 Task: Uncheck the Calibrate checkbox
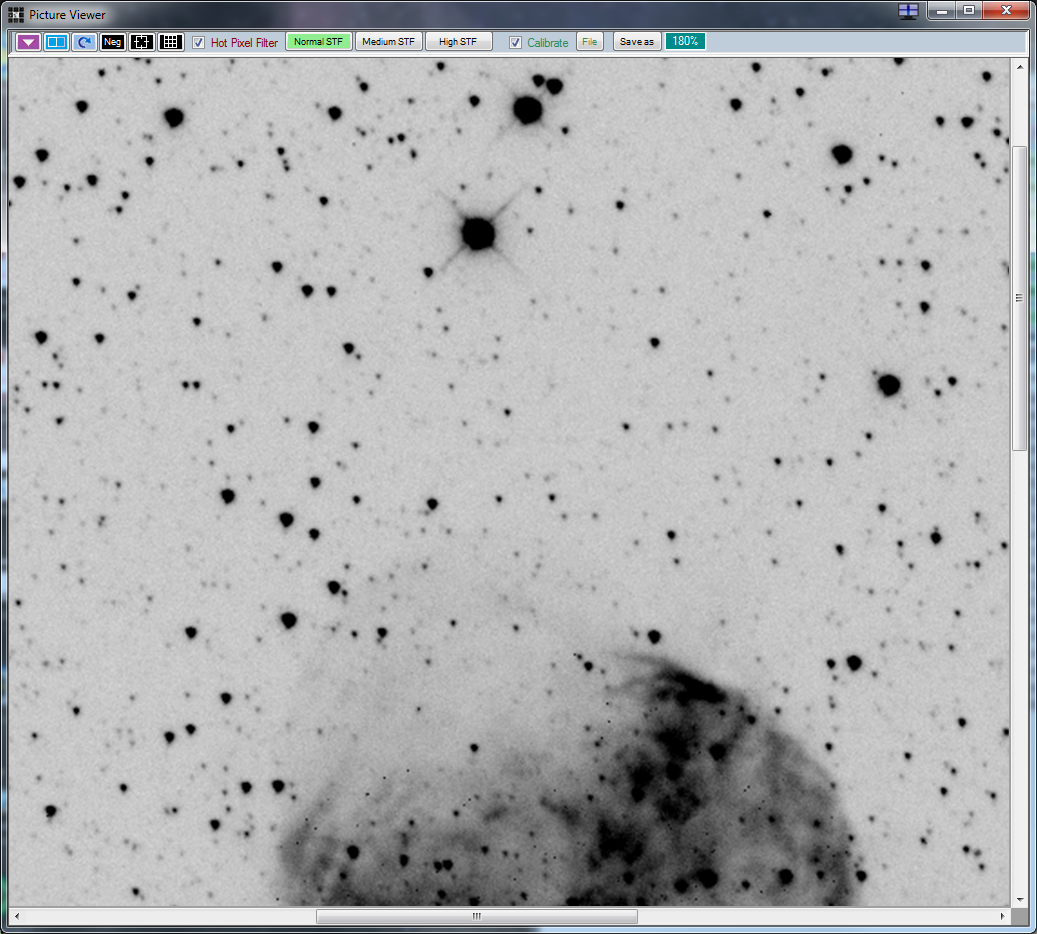[515, 42]
